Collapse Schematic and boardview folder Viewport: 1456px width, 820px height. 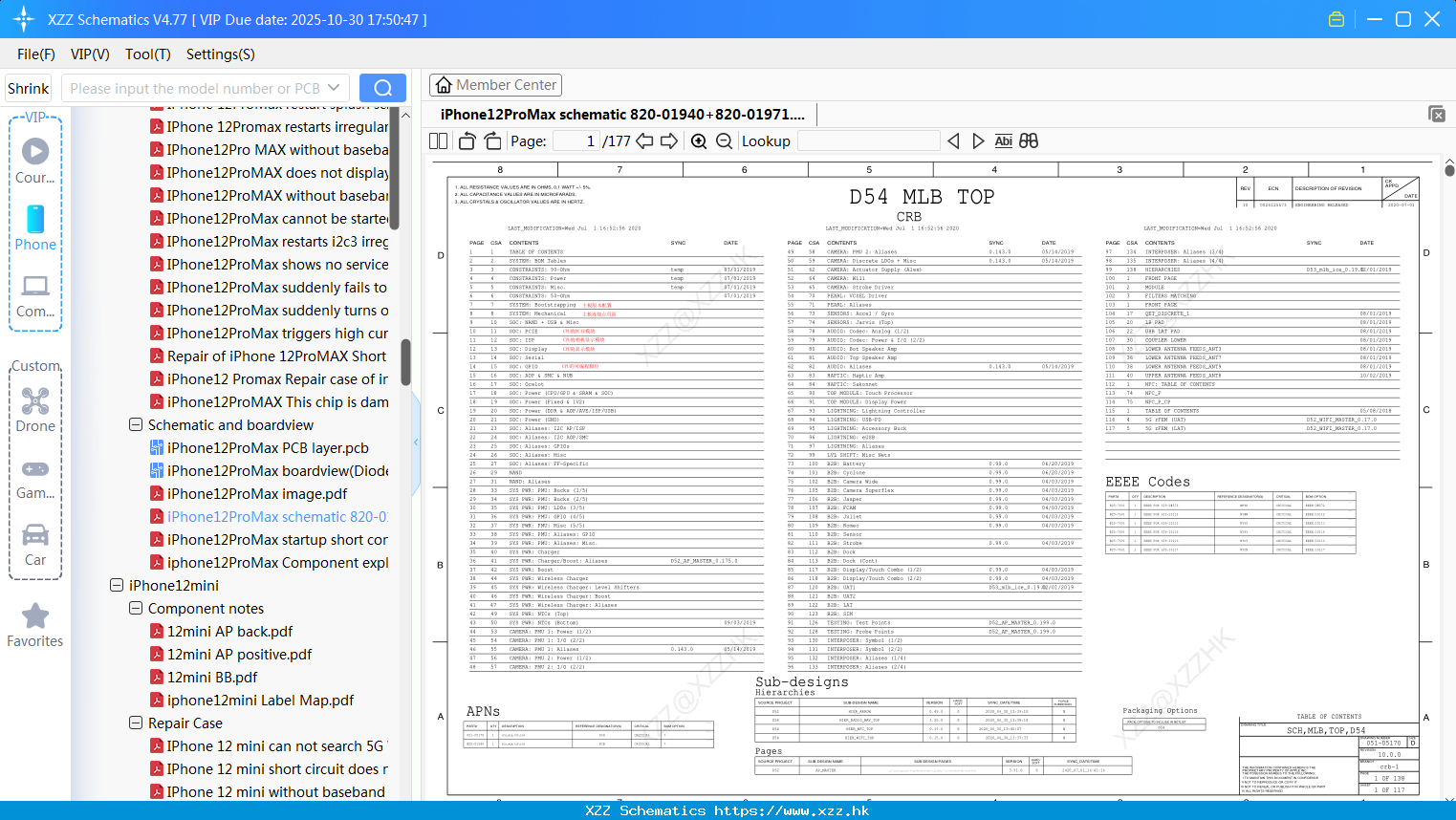point(136,424)
